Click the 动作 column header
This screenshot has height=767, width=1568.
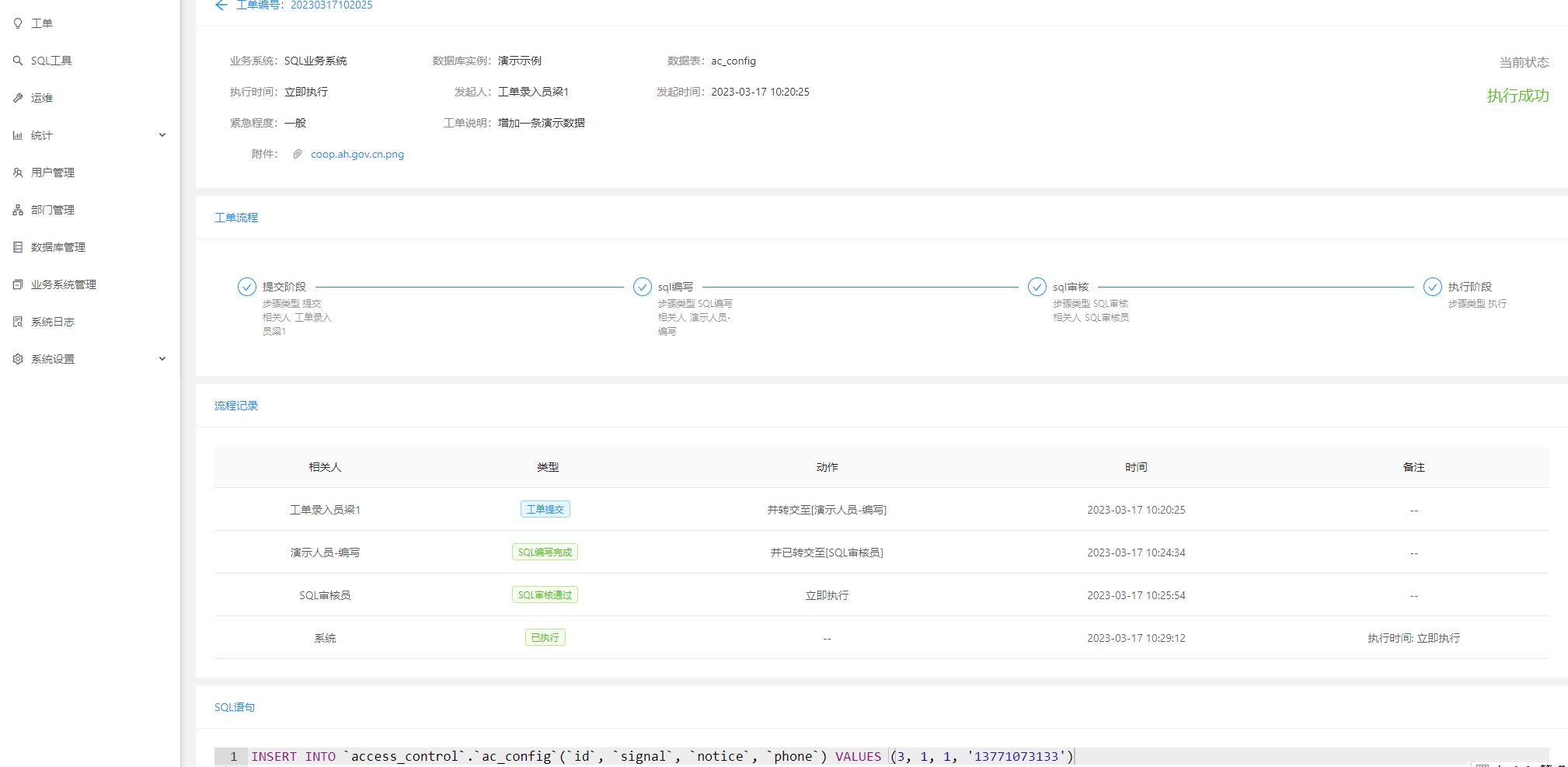coord(827,467)
